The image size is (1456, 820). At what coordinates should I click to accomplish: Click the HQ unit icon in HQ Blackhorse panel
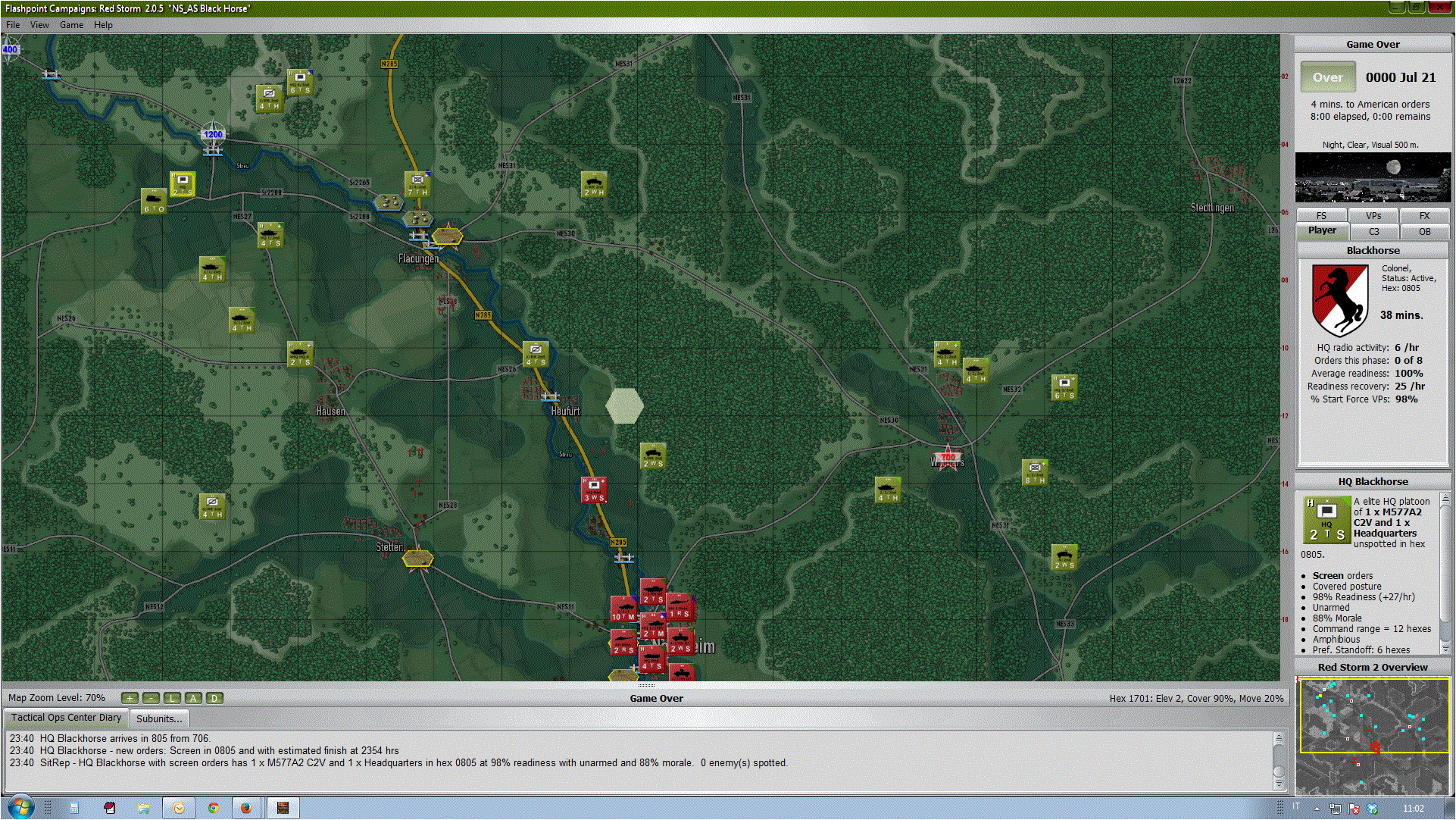(x=1326, y=520)
